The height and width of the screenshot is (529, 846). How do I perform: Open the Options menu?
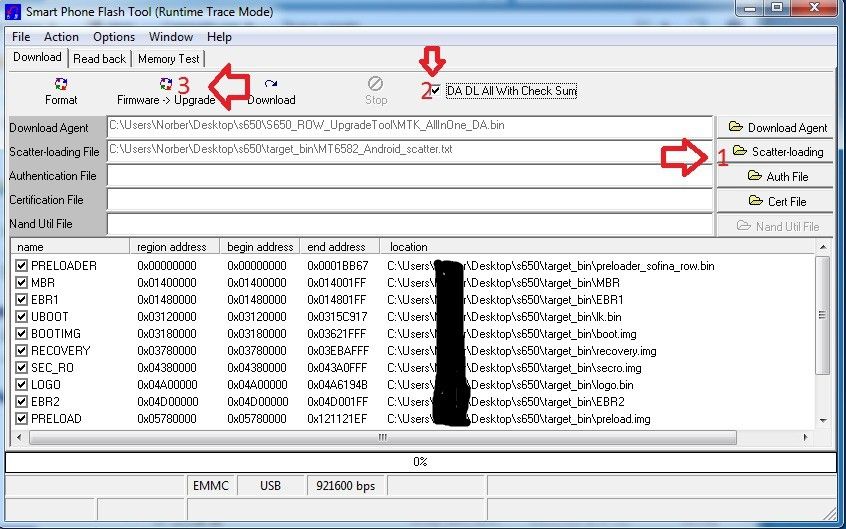[x=114, y=37]
